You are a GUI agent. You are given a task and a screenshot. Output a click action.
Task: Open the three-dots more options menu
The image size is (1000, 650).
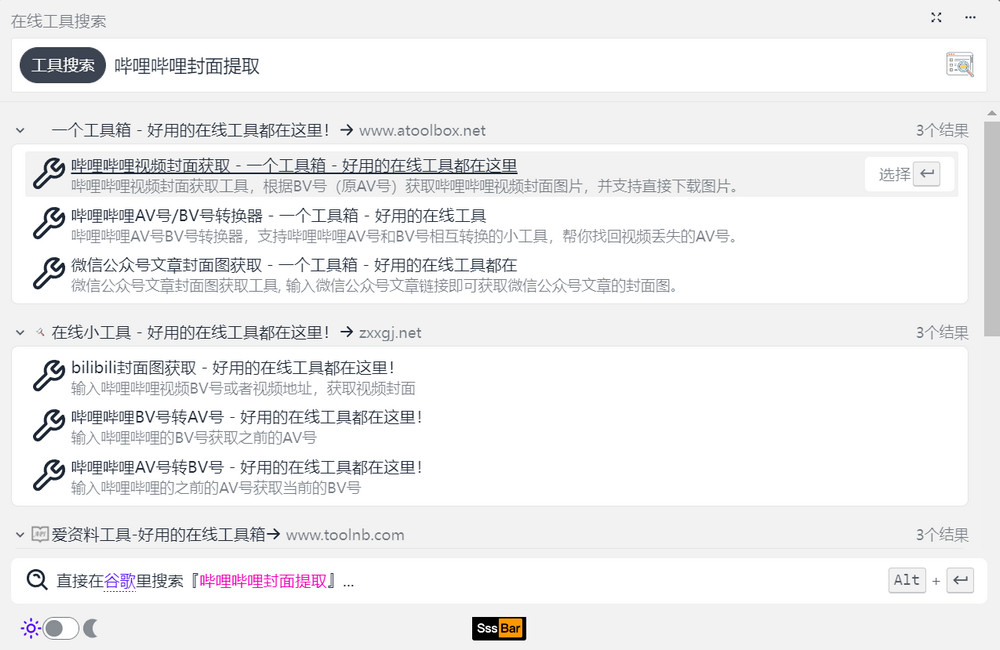970,17
